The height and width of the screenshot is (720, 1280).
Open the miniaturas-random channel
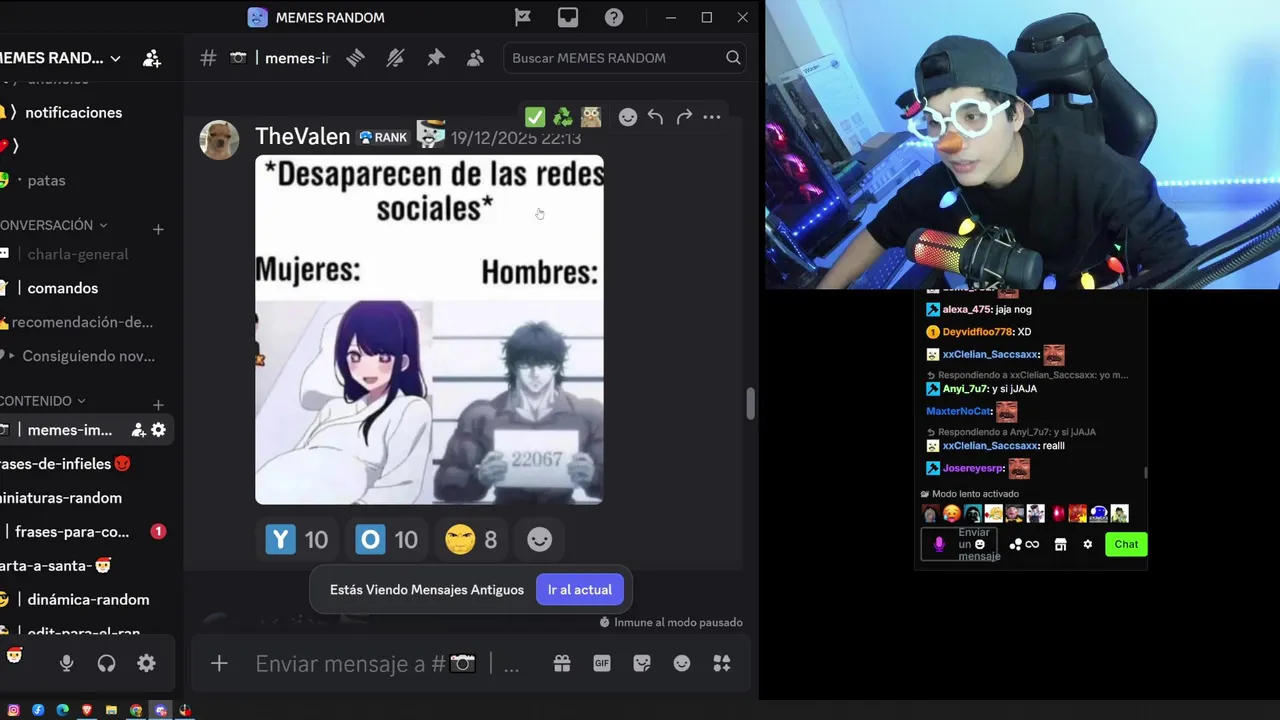coord(60,498)
